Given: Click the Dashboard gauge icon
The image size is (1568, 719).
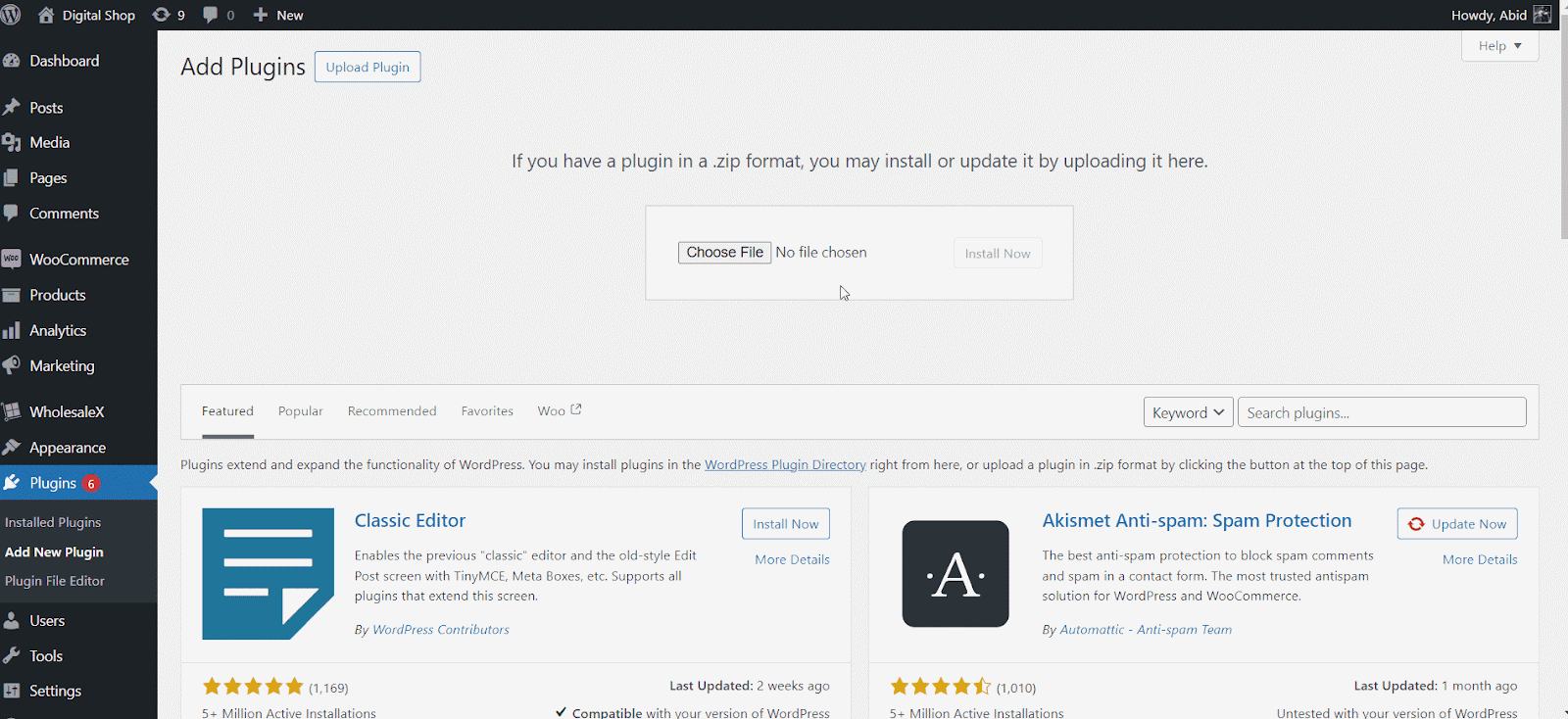Looking at the screenshot, I should 12,61.
